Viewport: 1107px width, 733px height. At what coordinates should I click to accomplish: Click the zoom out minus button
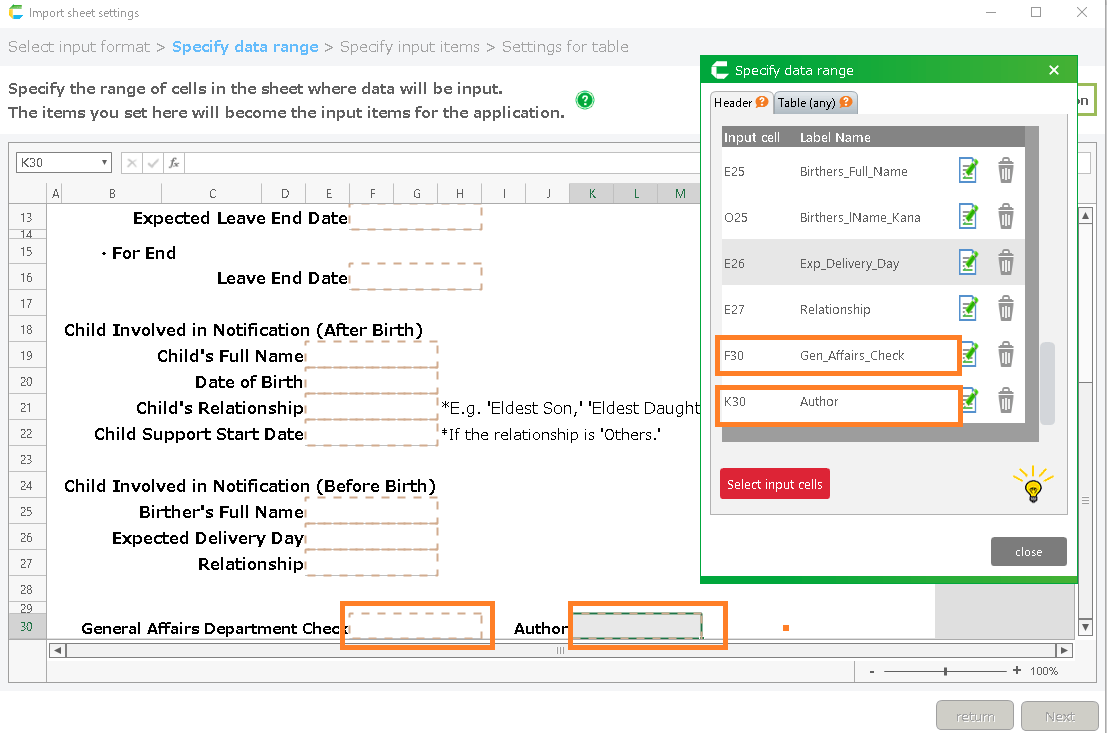pos(873,671)
